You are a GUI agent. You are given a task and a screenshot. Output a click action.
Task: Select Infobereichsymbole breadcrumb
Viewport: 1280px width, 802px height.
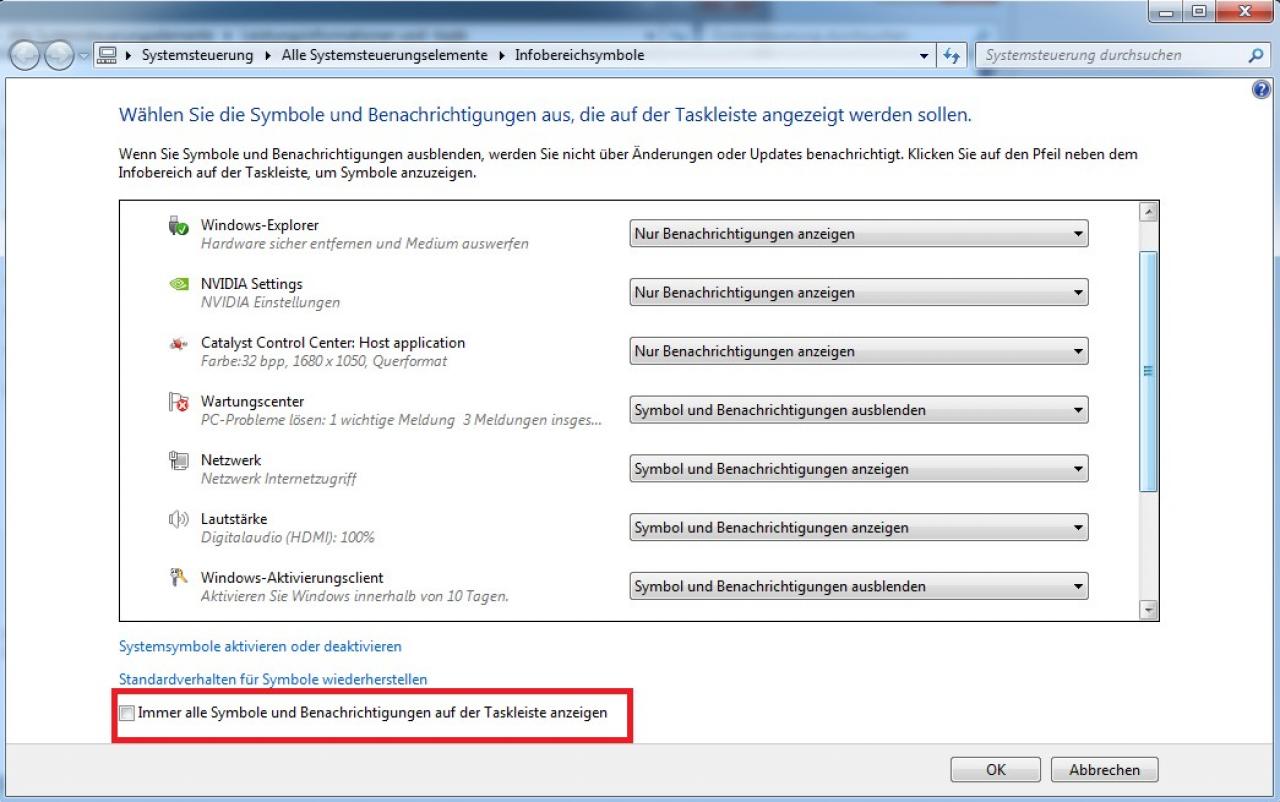(x=579, y=56)
